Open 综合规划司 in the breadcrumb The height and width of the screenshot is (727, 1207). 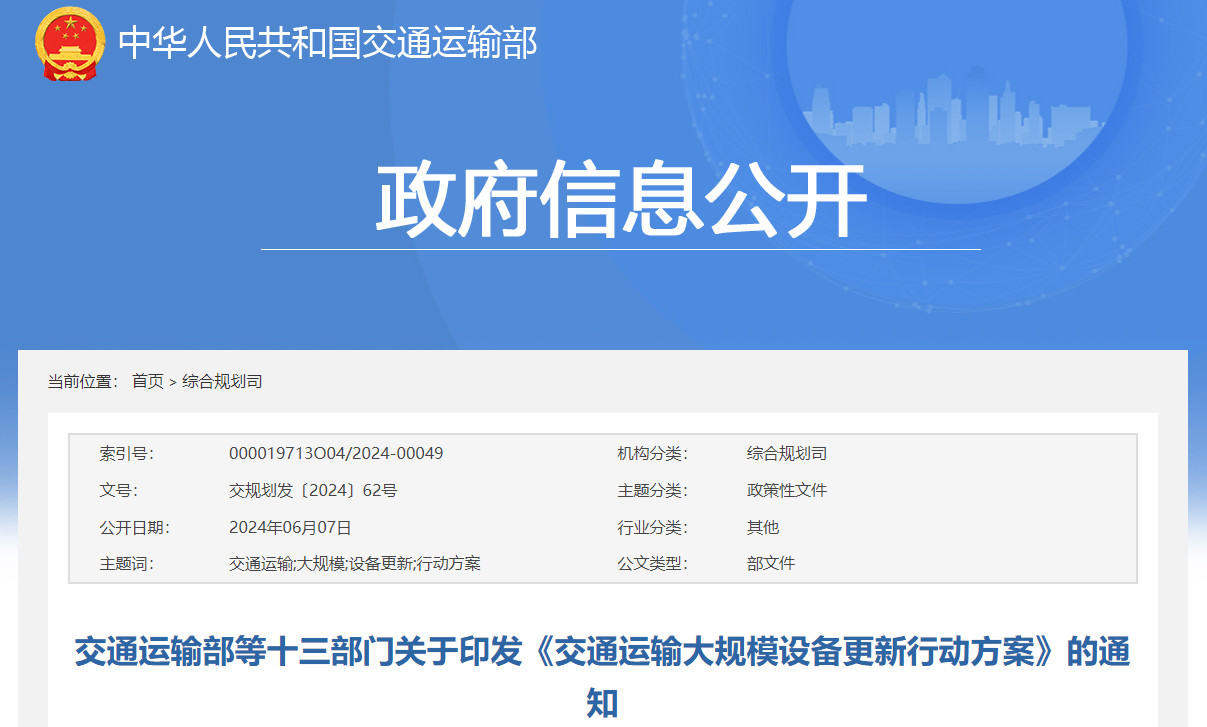click(222, 381)
